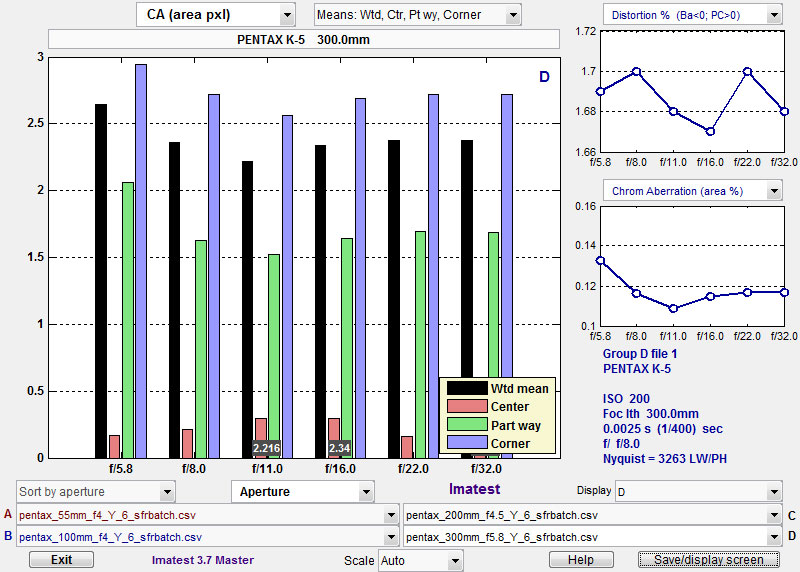Screen dimensions: 800x572
Task: Open the Aperture x-axis dropdown
Action: [x=303, y=492]
